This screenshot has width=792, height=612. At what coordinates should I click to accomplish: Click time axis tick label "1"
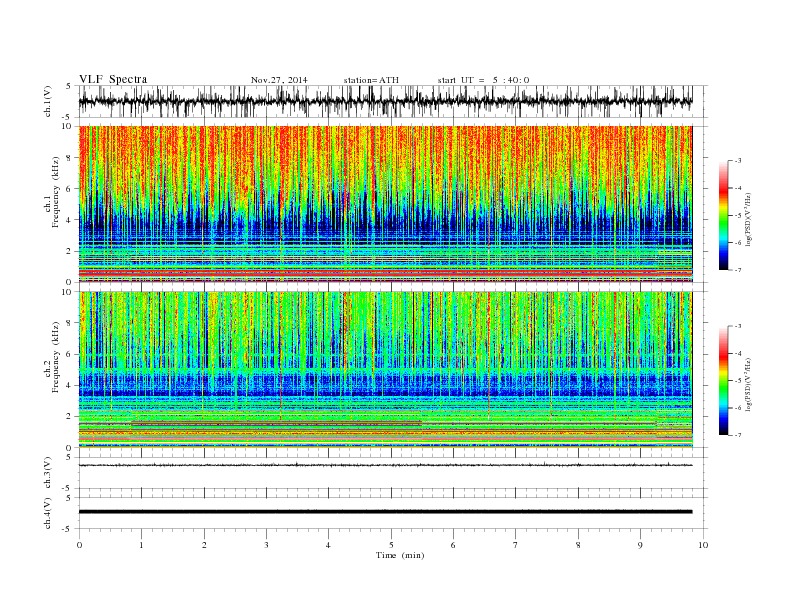[x=141, y=545]
